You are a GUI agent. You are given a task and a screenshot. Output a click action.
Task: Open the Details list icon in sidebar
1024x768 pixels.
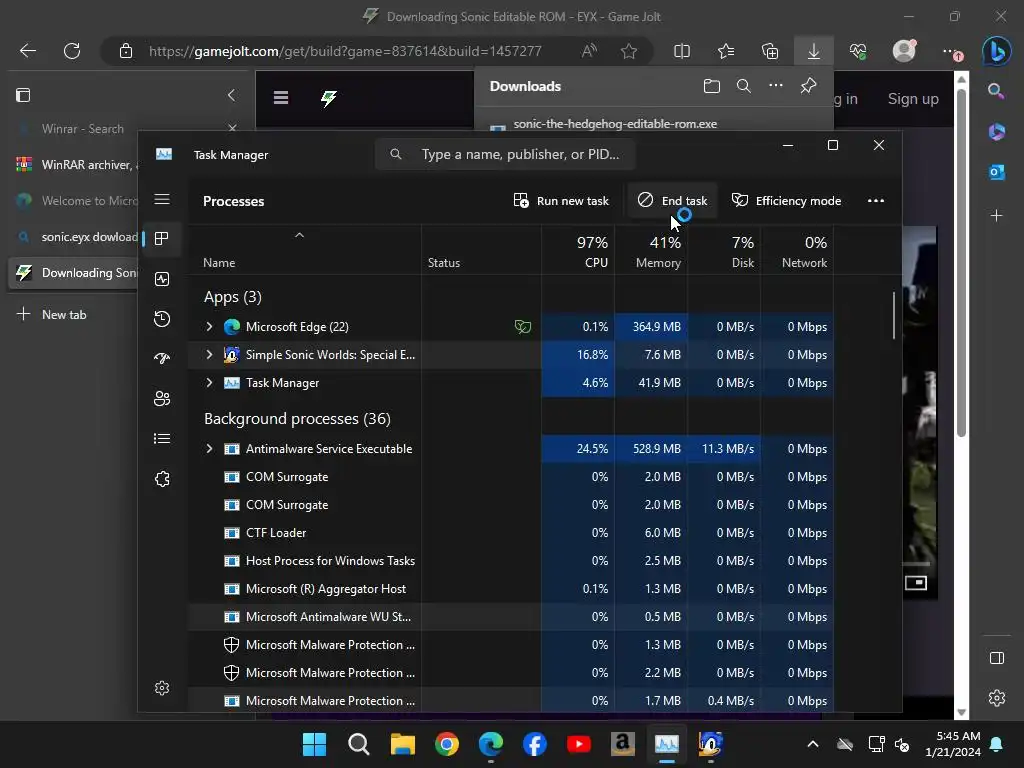pyautogui.click(x=162, y=438)
